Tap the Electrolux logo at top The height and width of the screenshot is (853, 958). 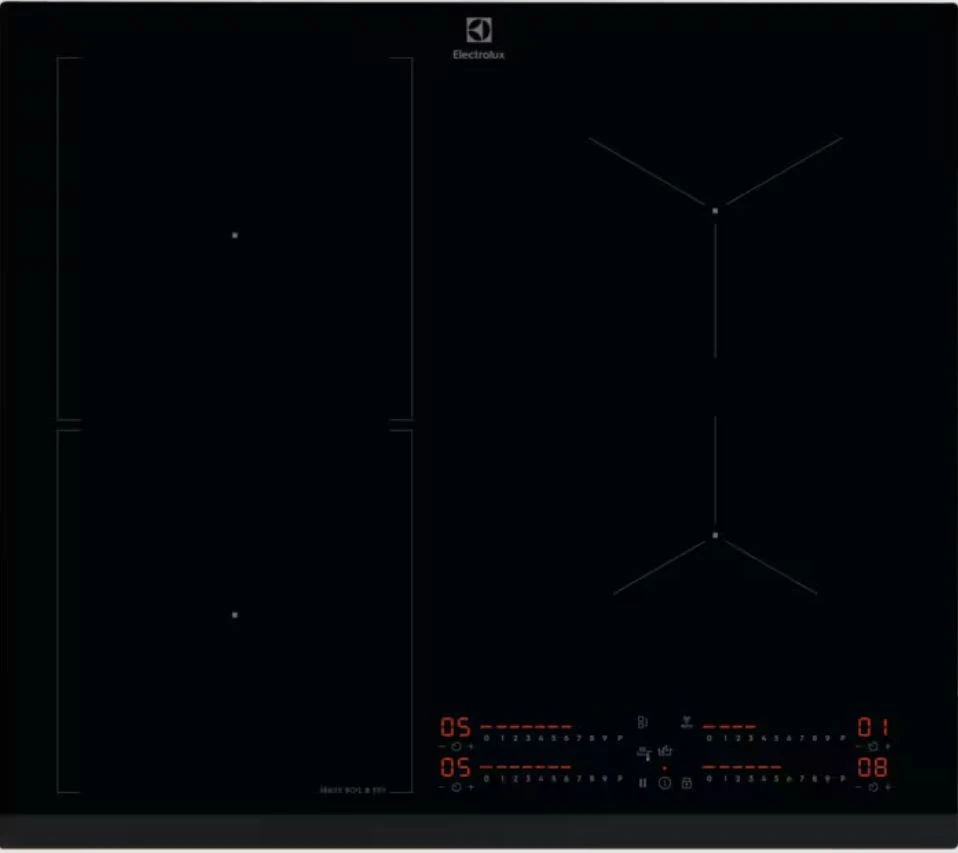click(479, 38)
